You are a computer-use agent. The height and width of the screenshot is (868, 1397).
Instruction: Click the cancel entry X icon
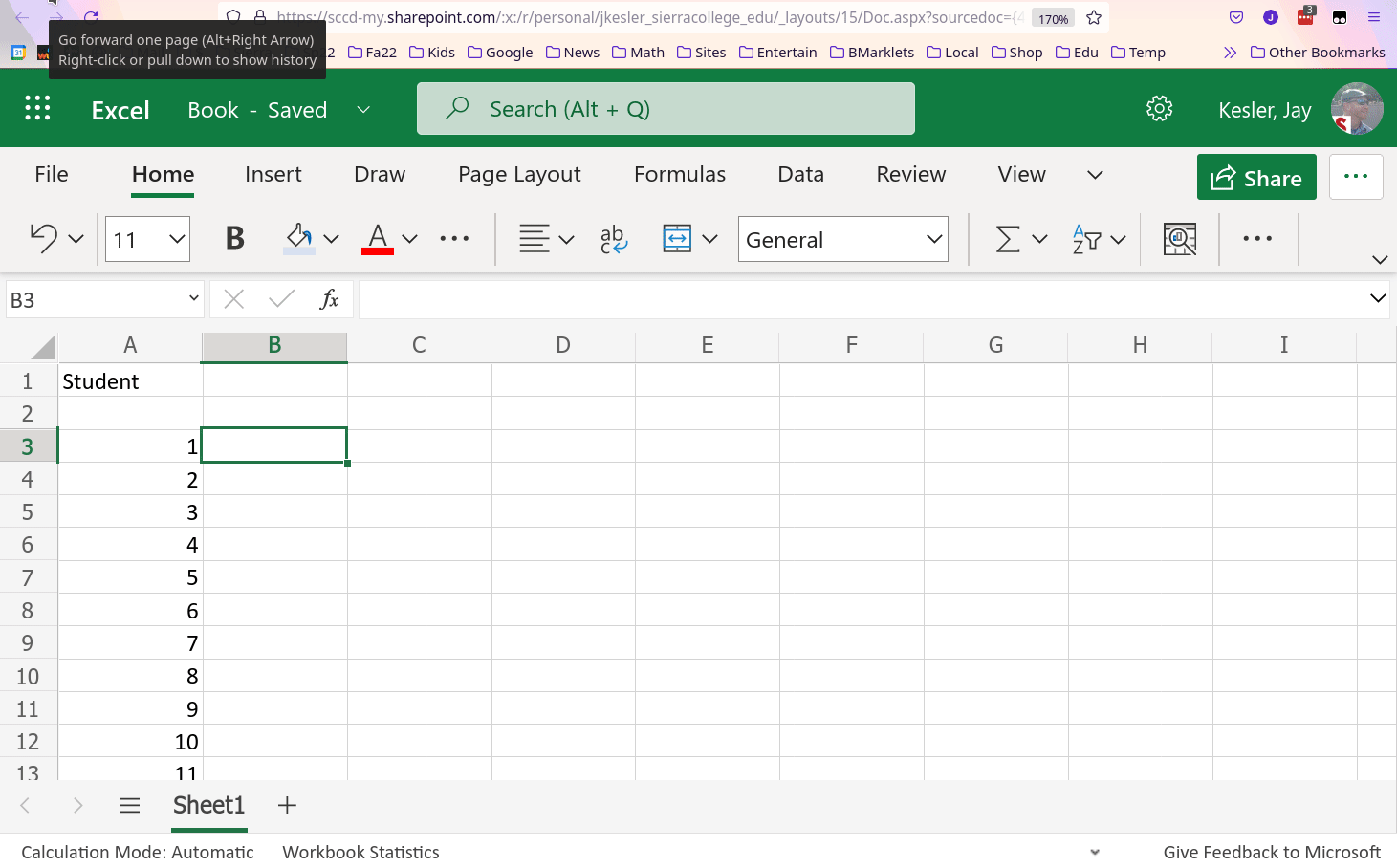click(x=233, y=299)
